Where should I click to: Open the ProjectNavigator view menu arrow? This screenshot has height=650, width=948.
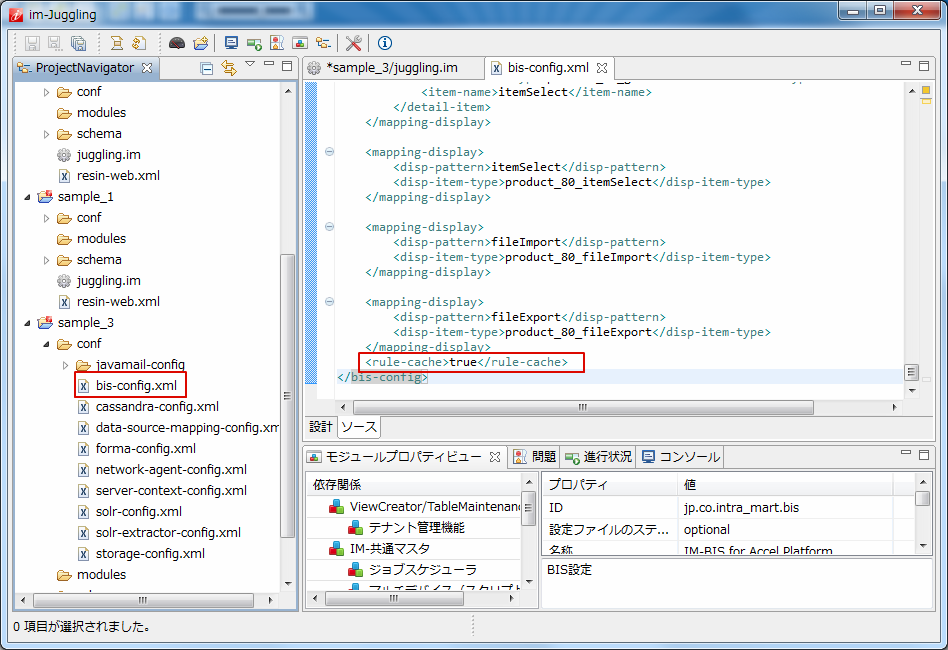[x=250, y=66]
